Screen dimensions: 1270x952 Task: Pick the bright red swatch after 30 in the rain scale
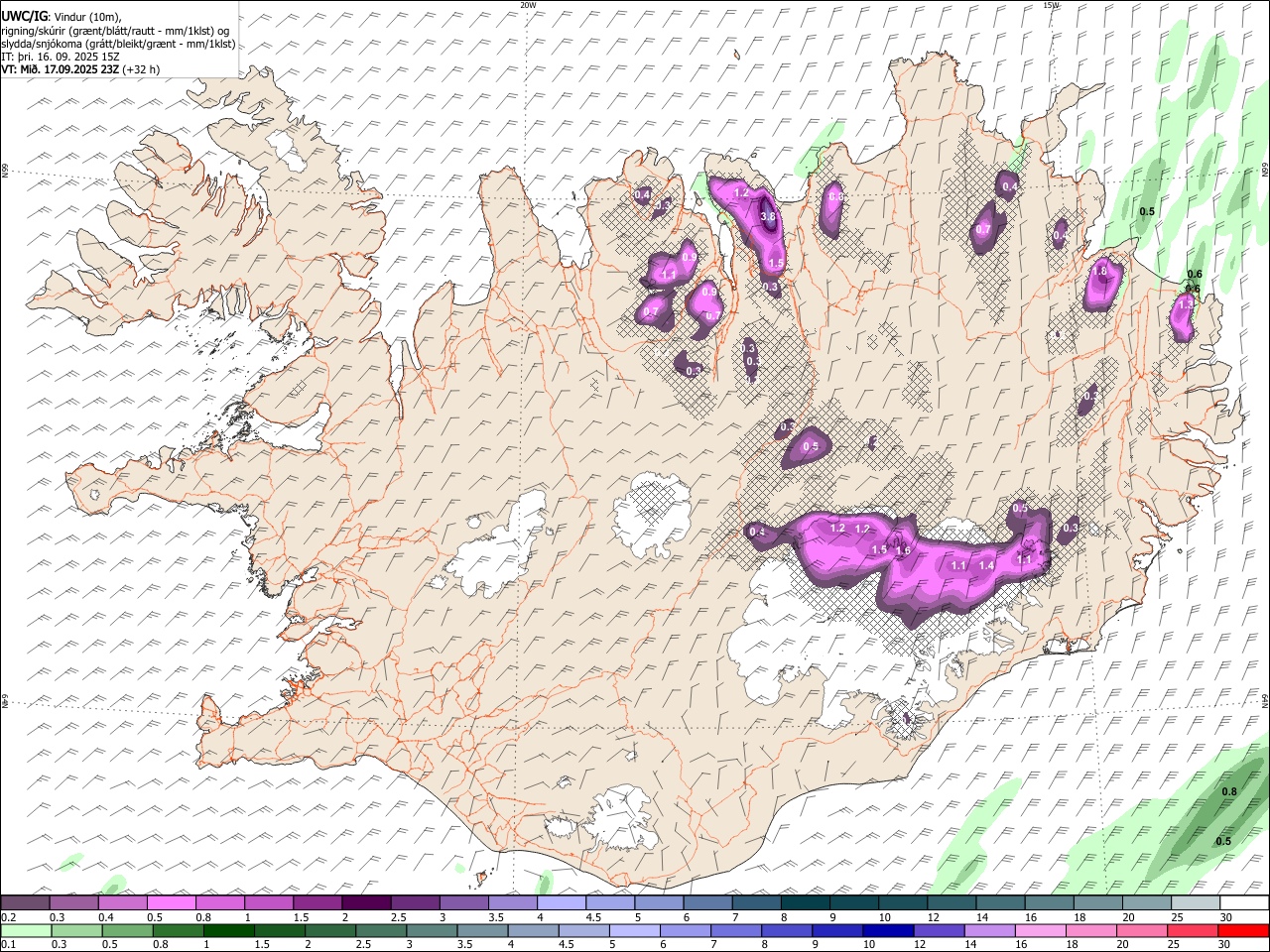point(1243,930)
